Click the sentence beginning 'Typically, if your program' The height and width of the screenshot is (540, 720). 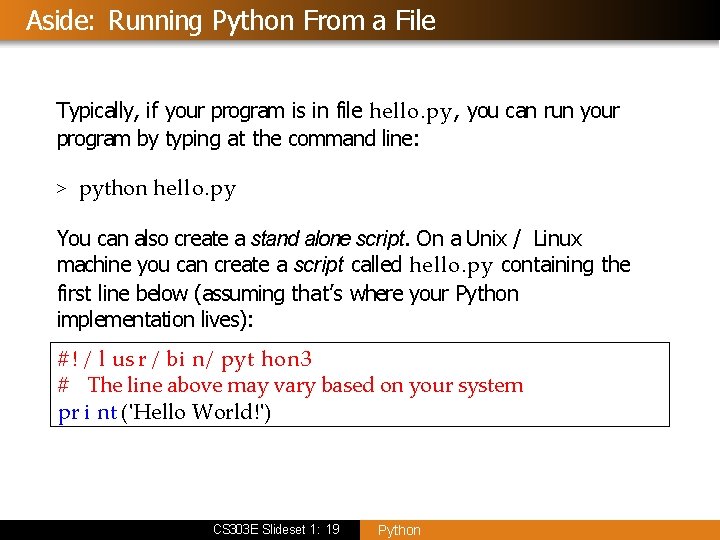pyautogui.click(x=338, y=112)
